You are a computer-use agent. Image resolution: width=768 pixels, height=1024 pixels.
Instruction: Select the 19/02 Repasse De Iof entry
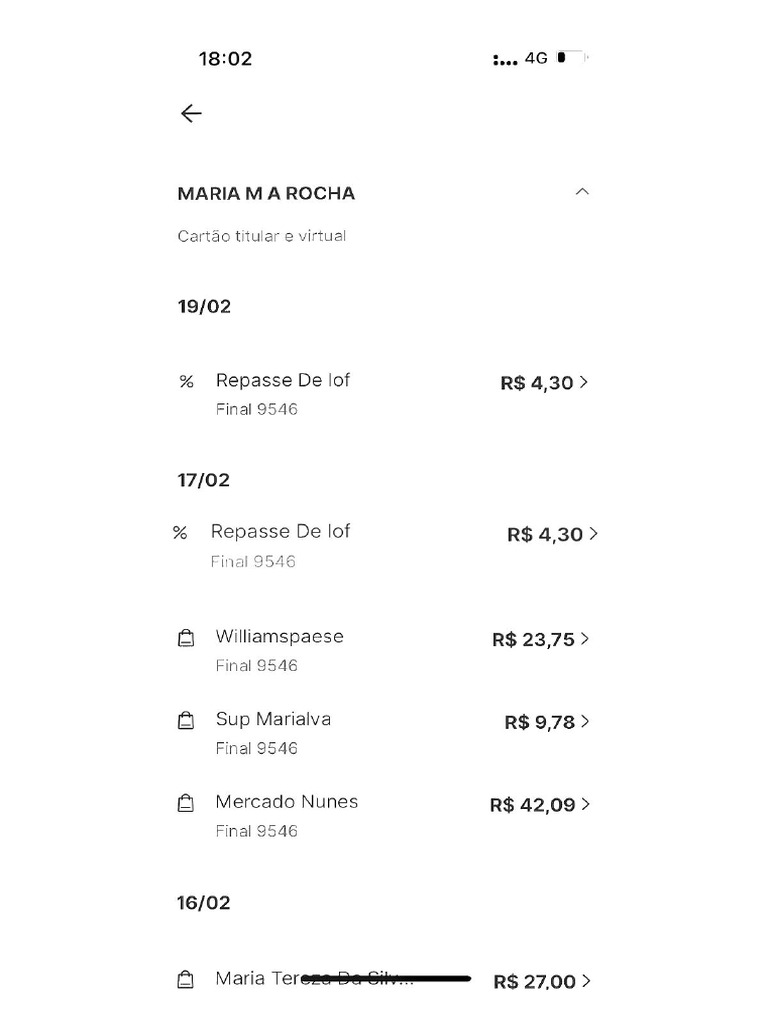pos(282,381)
